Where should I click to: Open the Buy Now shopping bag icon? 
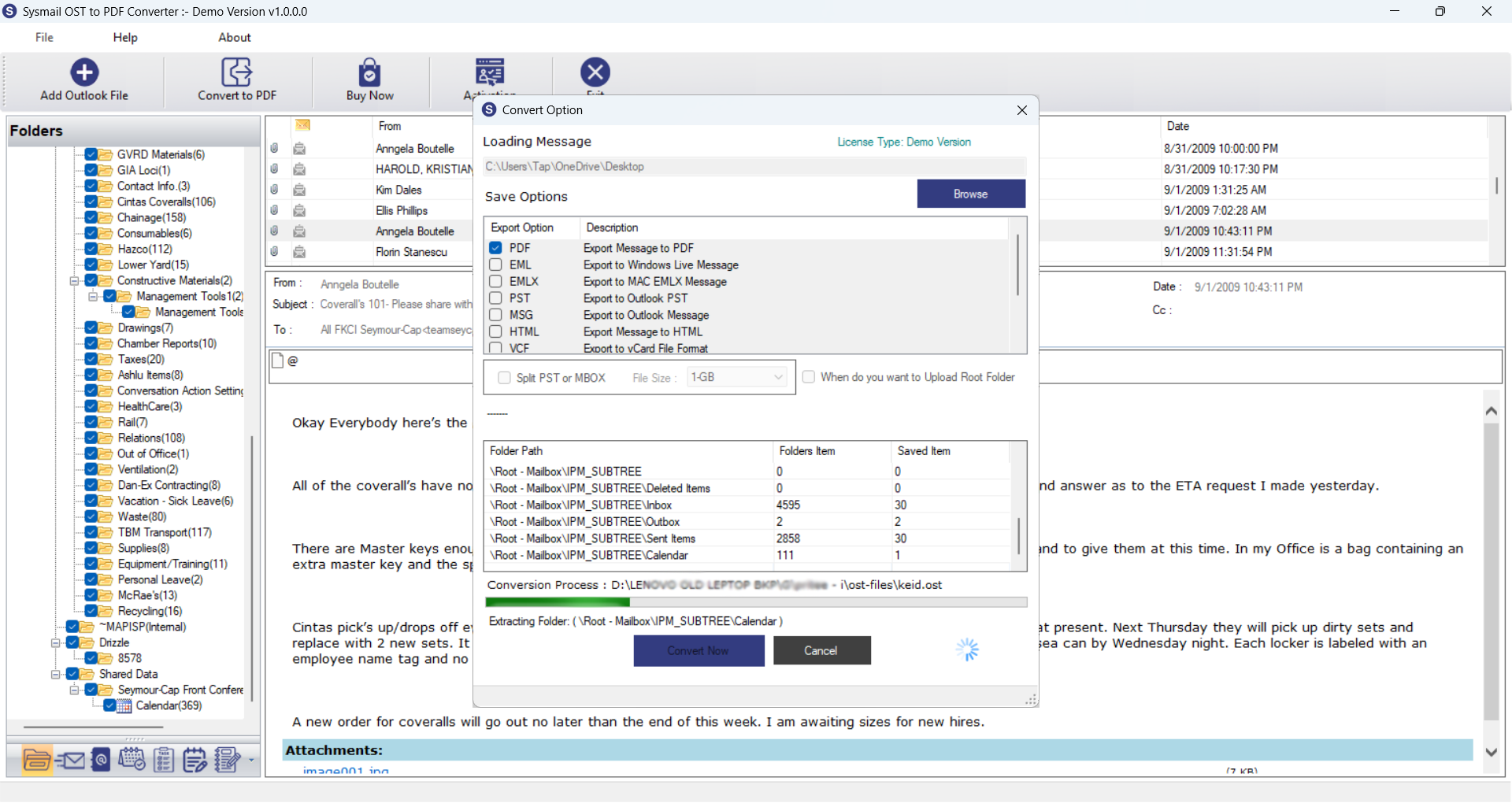coord(369,72)
